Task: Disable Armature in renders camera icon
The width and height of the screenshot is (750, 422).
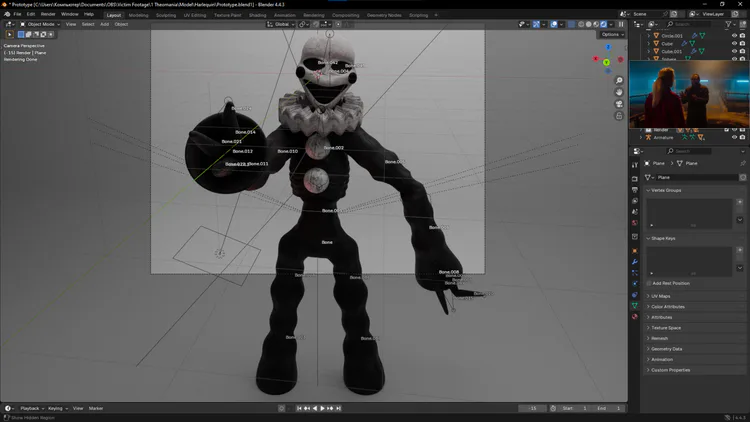Action: (x=742, y=137)
